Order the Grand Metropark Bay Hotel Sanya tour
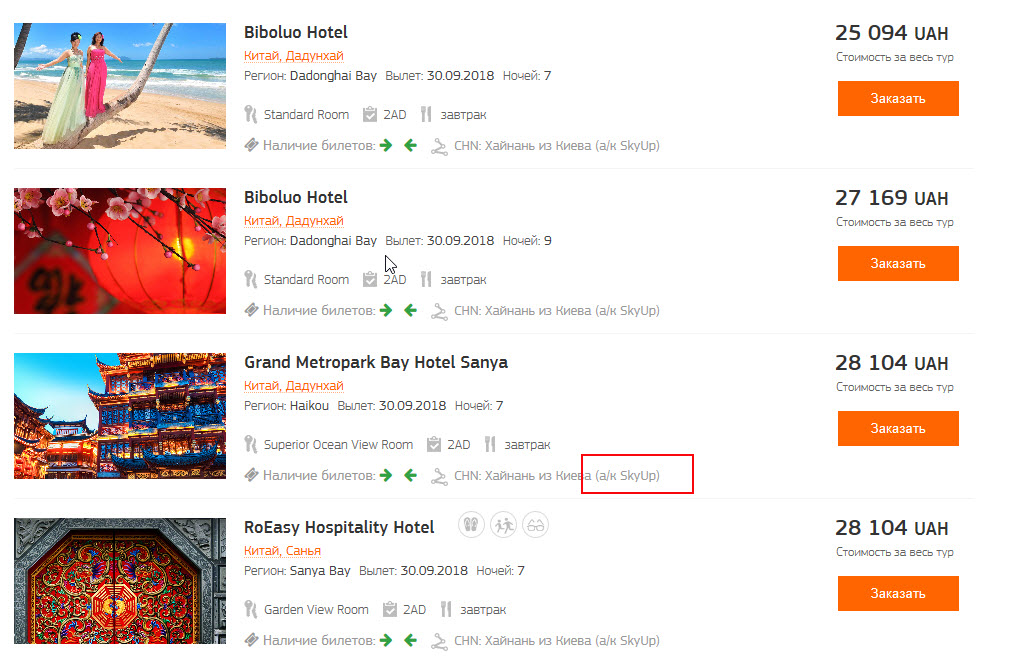 pos(898,428)
